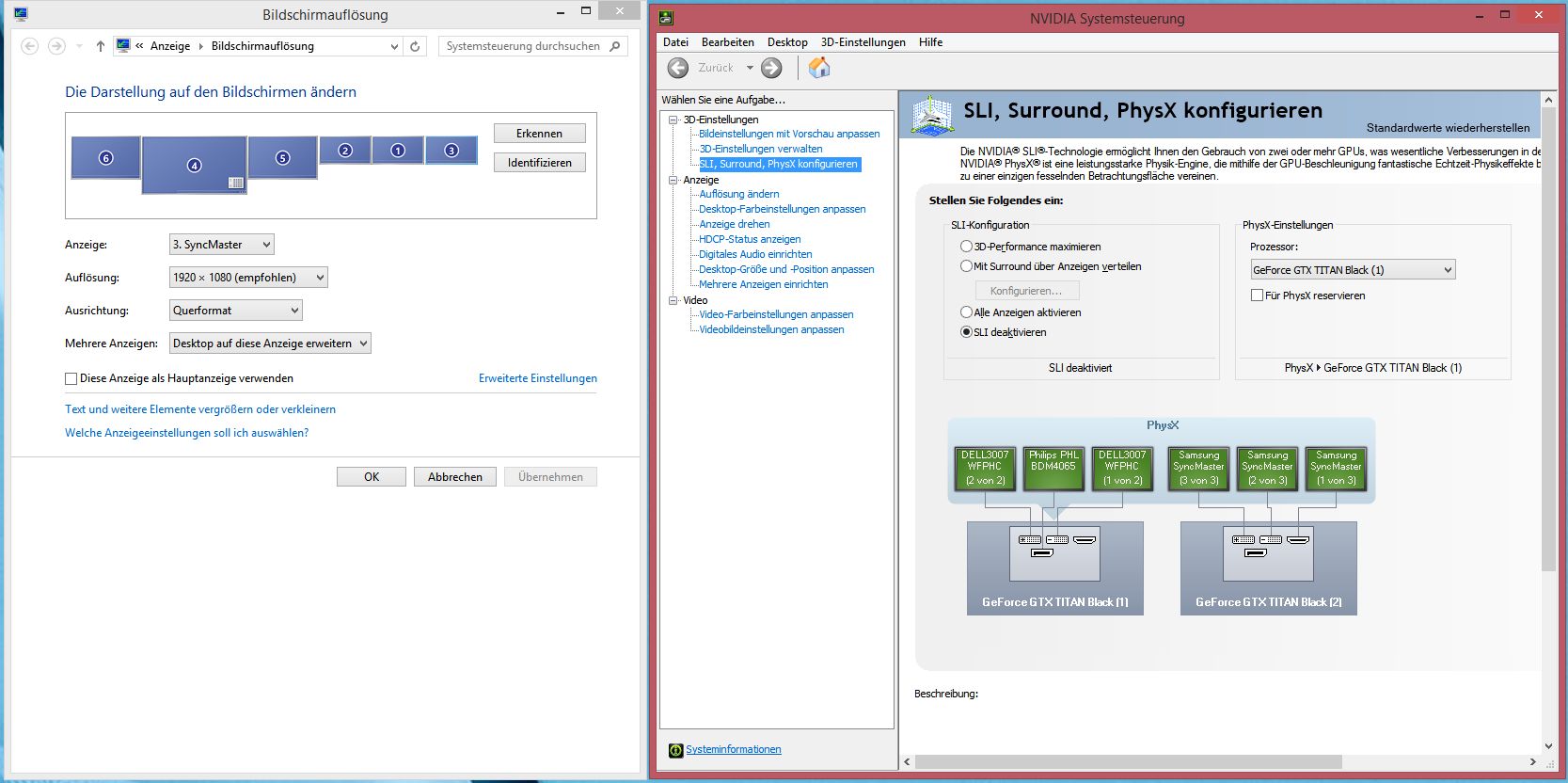This screenshot has width=1568, height=783.
Task: Click the NVIDIA vertical scrollbar thumb
Action: [x=1548, y=341]
